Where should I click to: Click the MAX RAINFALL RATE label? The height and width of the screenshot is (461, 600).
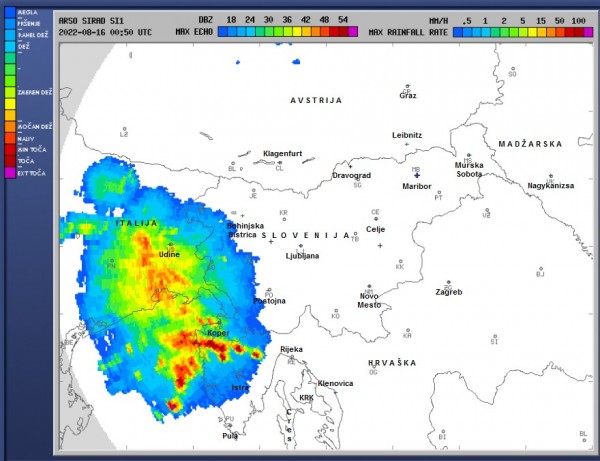click(x=408, y=32)
